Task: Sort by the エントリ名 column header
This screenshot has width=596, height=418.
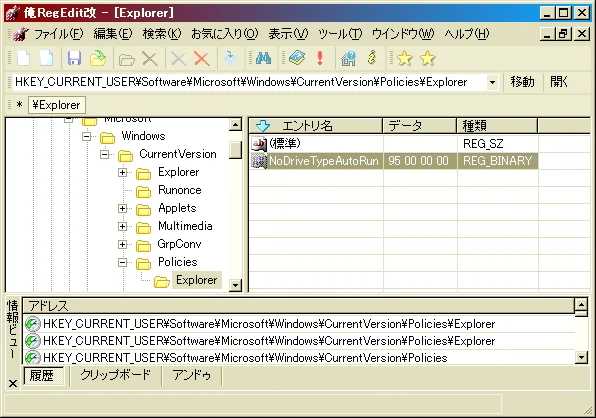Action: 315,125
